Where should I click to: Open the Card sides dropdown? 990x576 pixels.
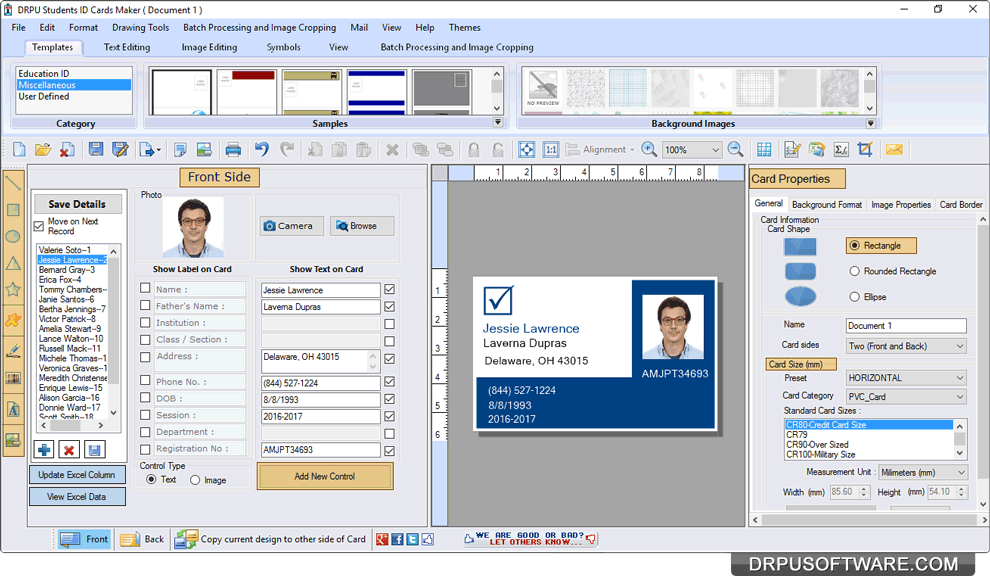click(906, 346)
